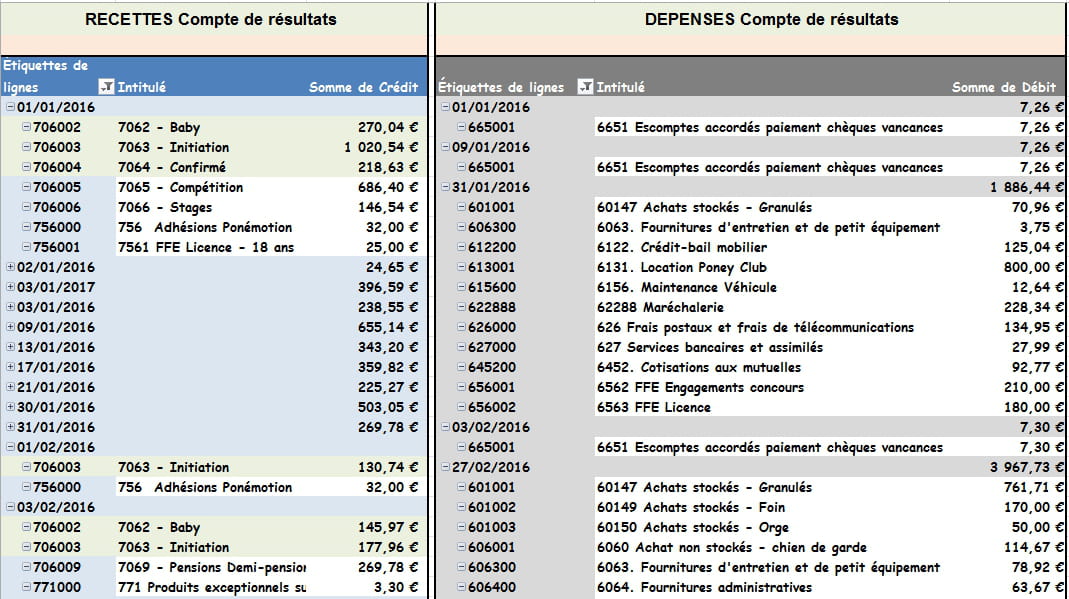This screenshot has height=599, width=1069.
Task: Open the Intitulé filter in RECETTES table
Action: [x=106, y=87]
